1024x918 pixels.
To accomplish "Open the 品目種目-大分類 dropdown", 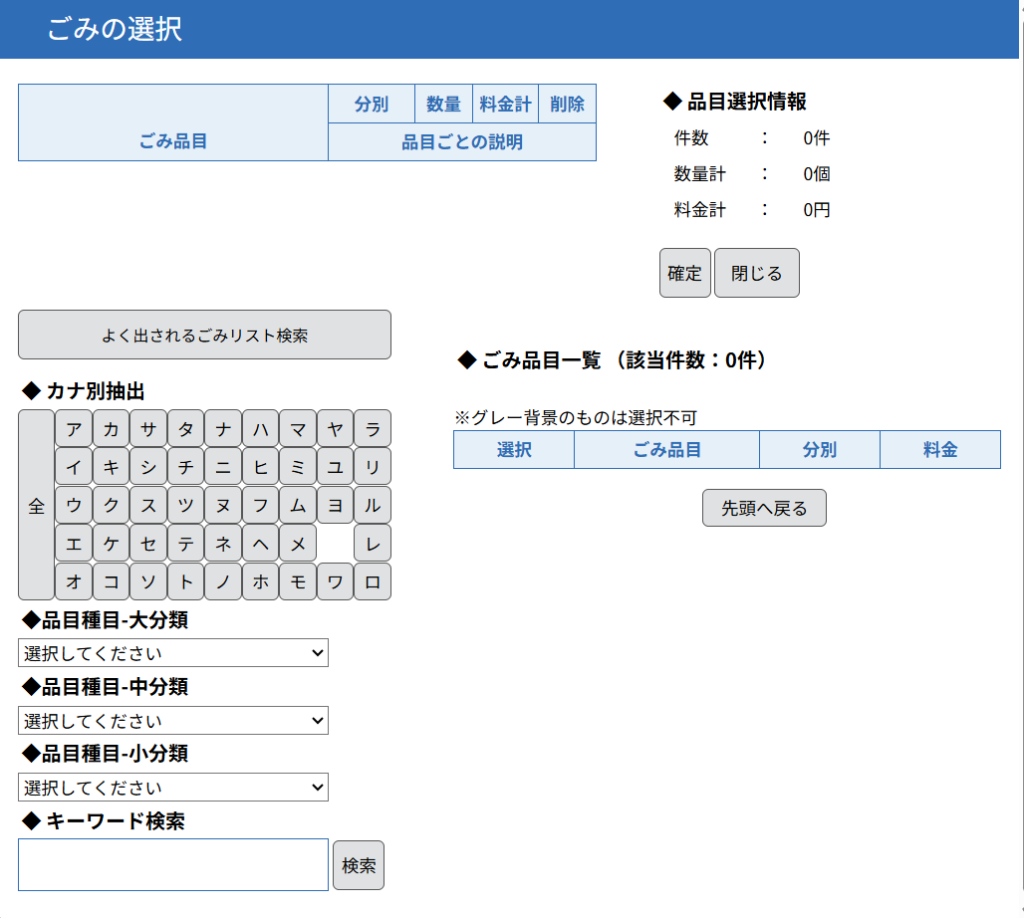I will tap(172, 652).
